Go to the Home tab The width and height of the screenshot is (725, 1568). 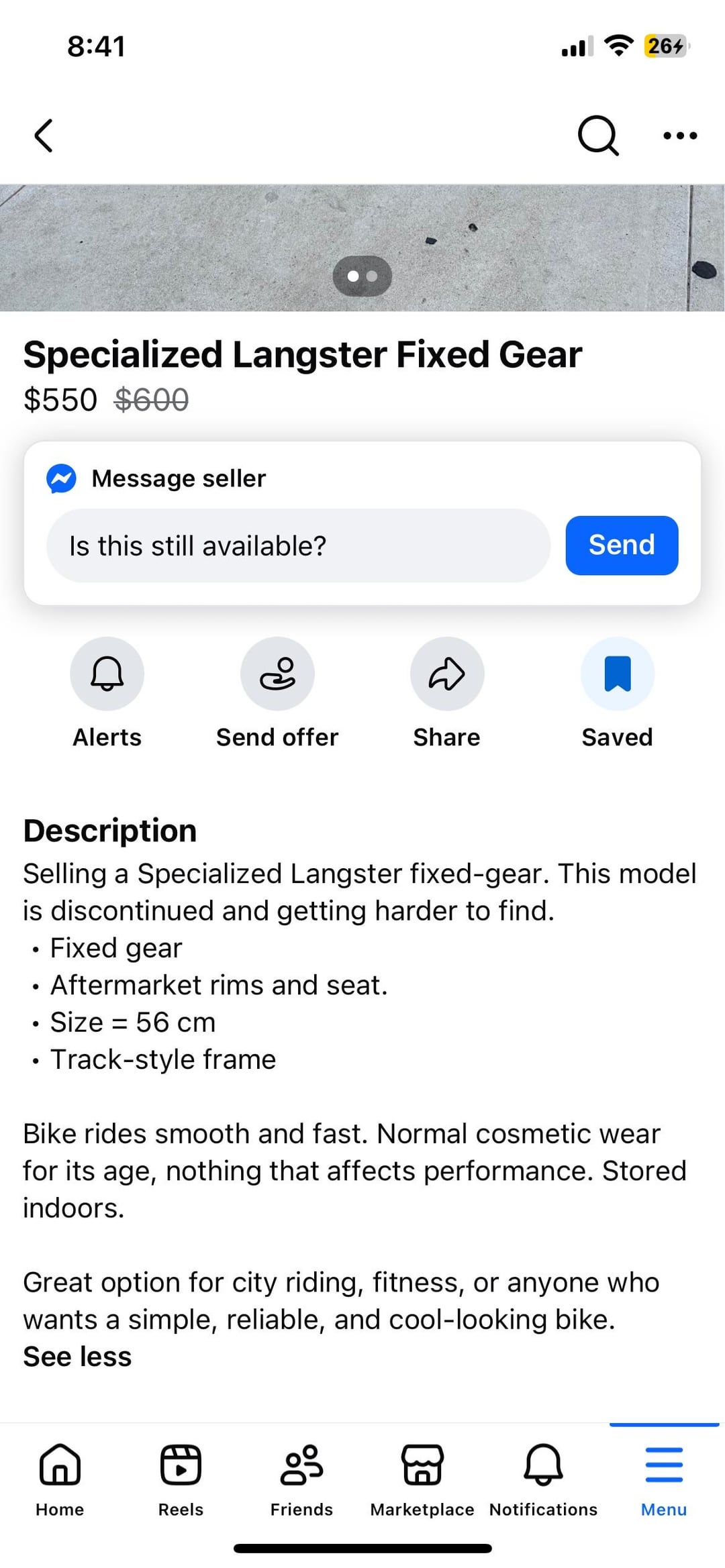[60, 1465]
